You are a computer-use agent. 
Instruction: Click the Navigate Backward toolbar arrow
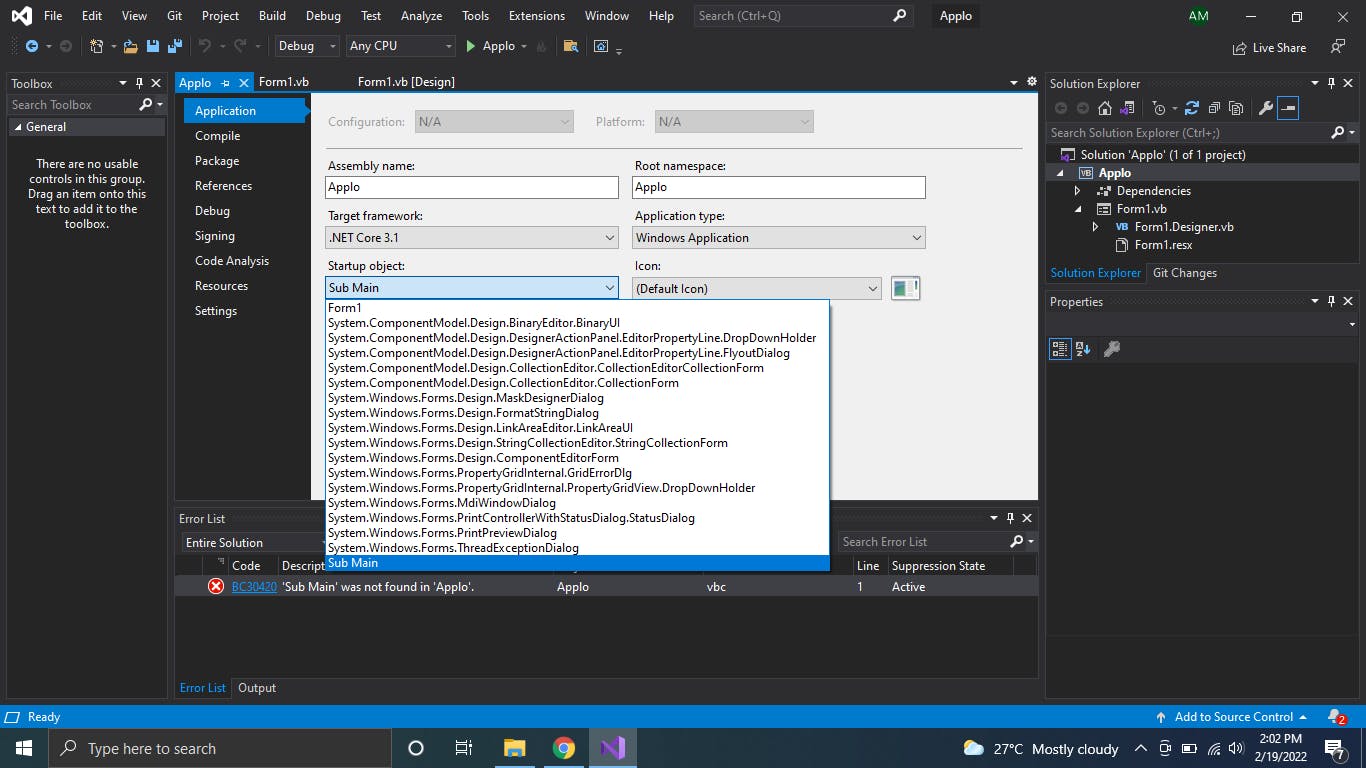coord(32,46)
